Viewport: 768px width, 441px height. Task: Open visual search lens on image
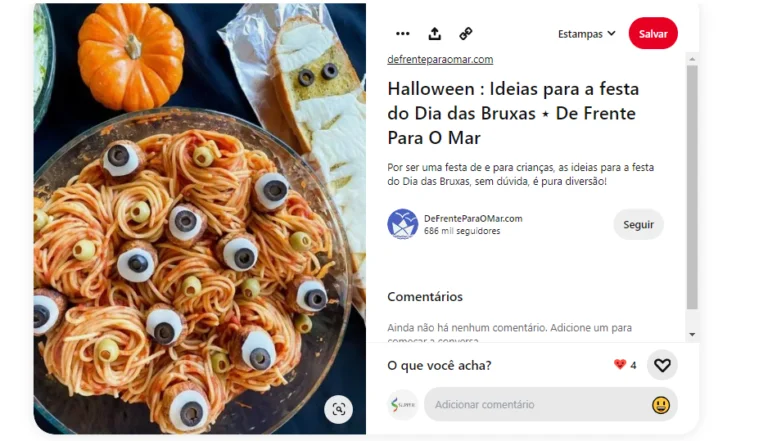(x=338, y=409)
